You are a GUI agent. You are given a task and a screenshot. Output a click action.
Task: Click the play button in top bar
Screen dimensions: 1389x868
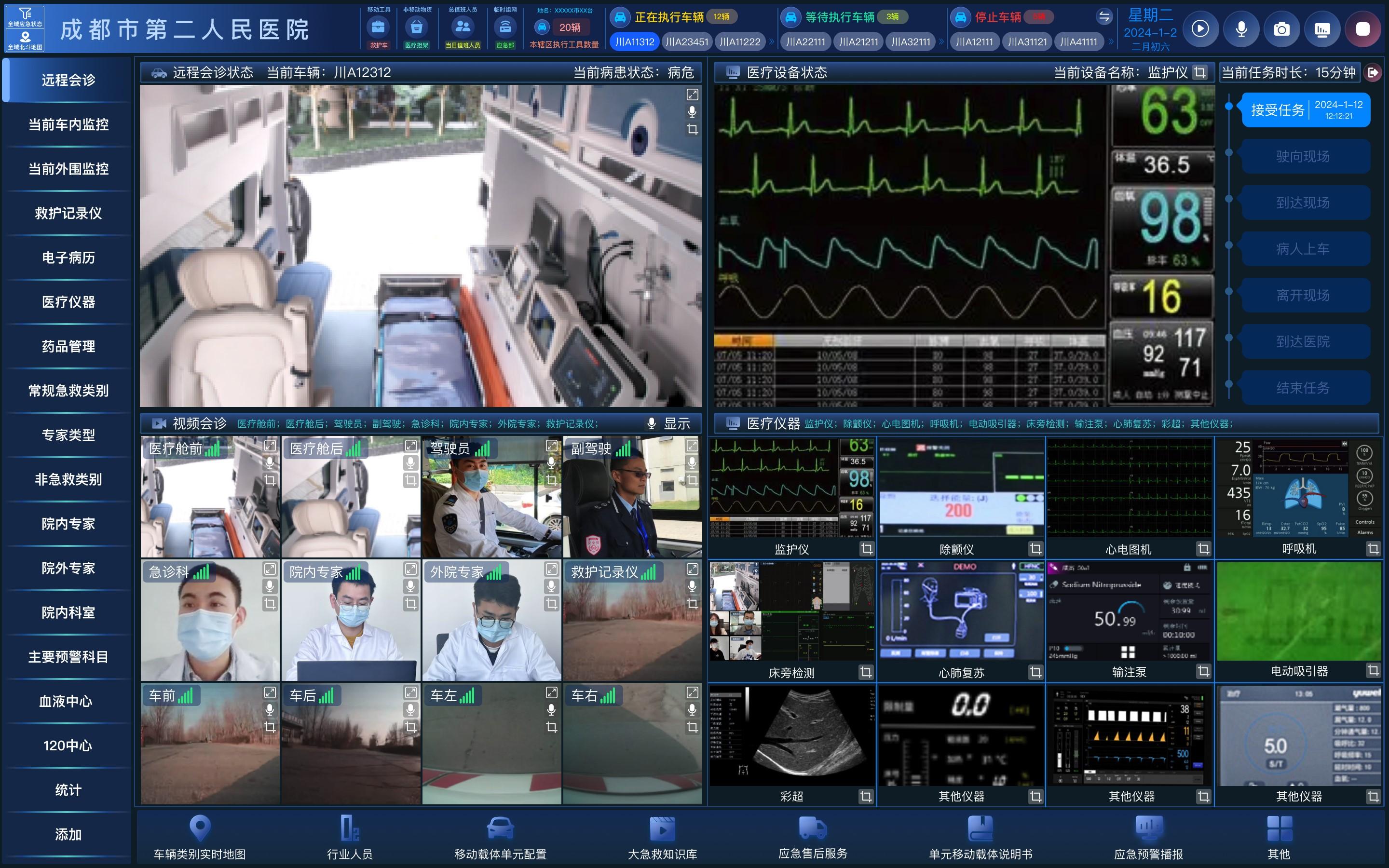point(1200,29)
